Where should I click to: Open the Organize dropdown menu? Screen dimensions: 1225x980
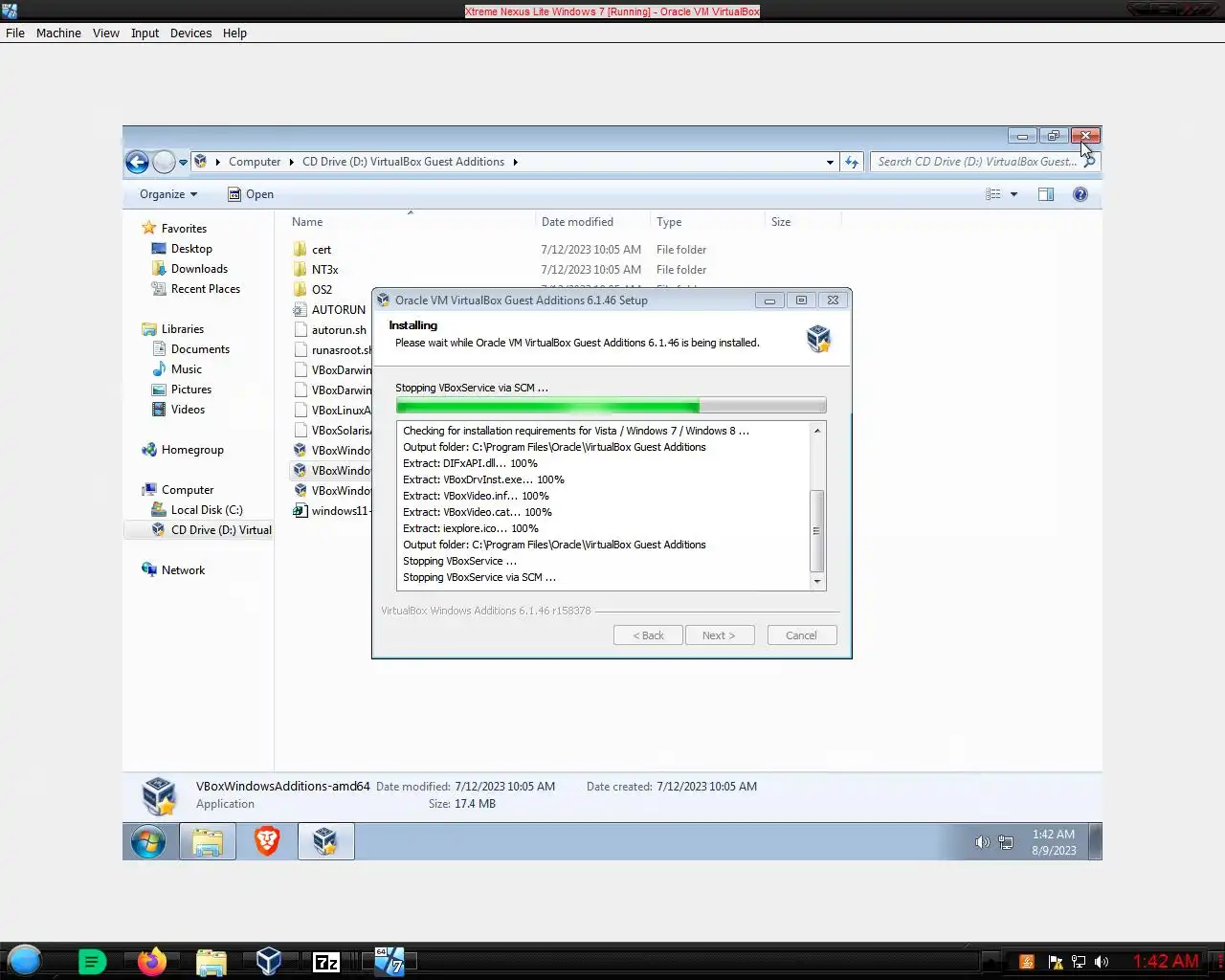(168, 194)
